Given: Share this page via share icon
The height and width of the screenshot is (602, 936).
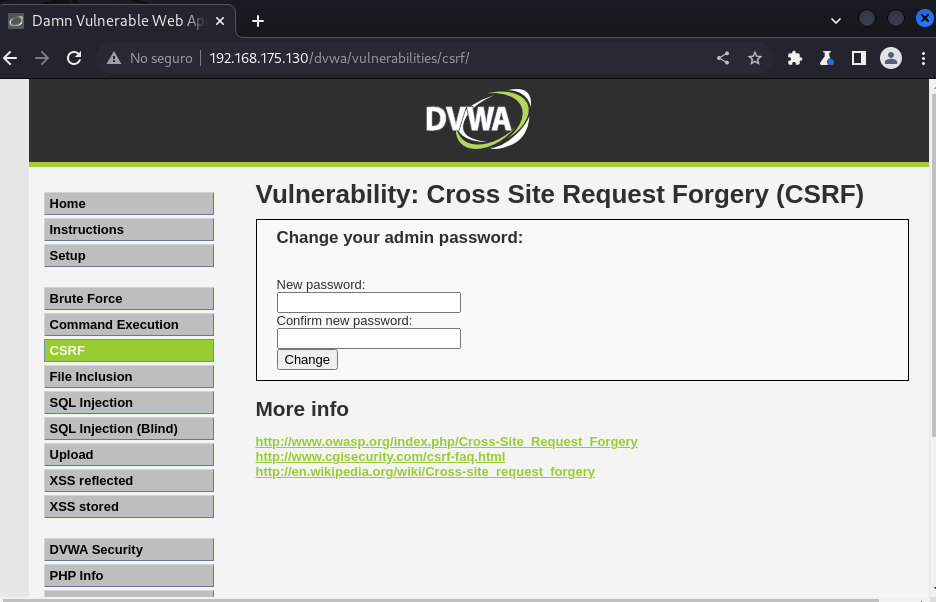Looking at the screenshot, I should coord(723,58).
